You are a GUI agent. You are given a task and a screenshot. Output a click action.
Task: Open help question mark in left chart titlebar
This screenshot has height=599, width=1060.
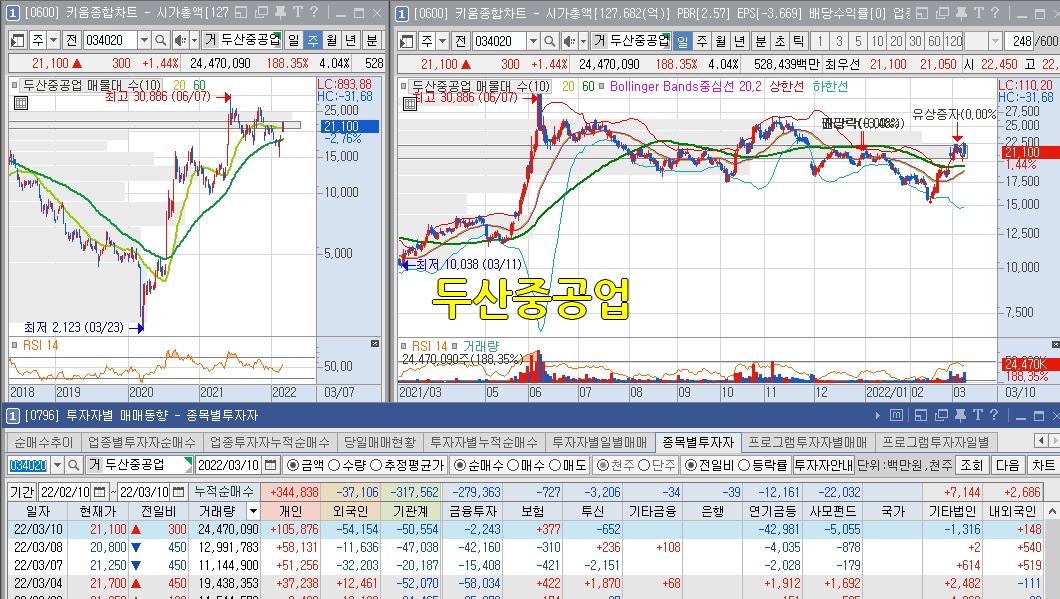pos(314,12)
